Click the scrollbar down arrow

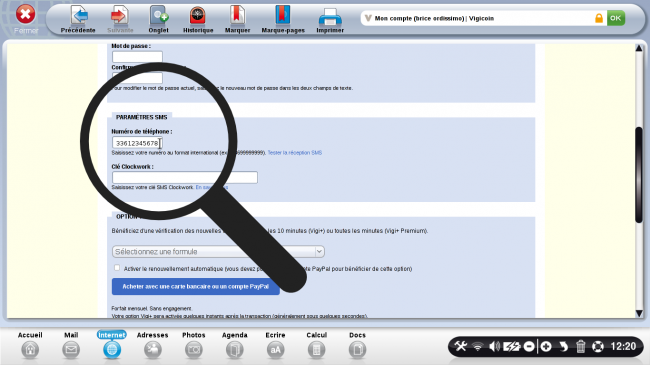[x=639, y=313]
